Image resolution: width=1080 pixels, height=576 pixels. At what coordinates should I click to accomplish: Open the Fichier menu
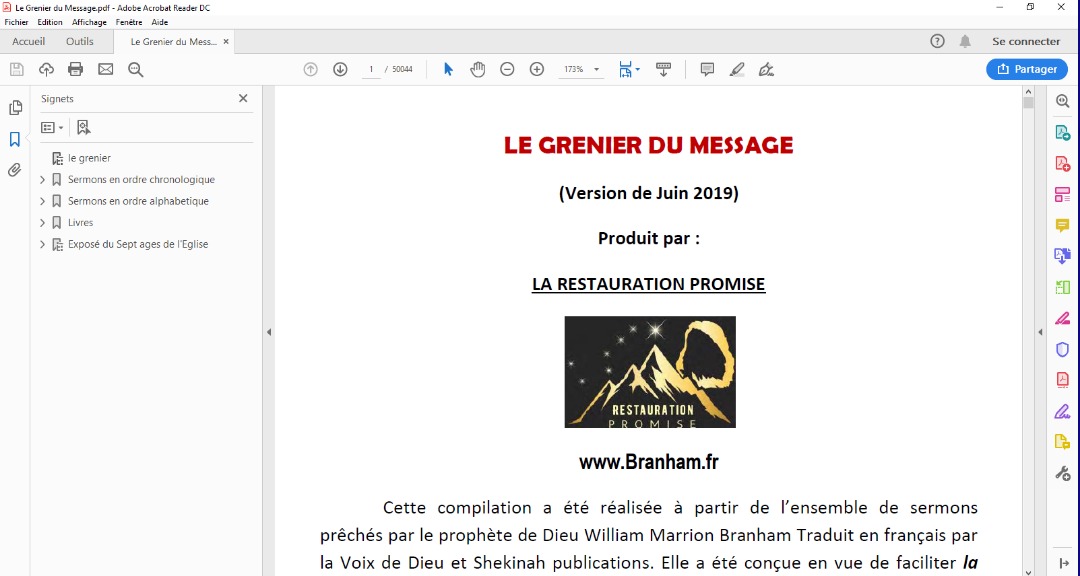click(x=17, y=22)
